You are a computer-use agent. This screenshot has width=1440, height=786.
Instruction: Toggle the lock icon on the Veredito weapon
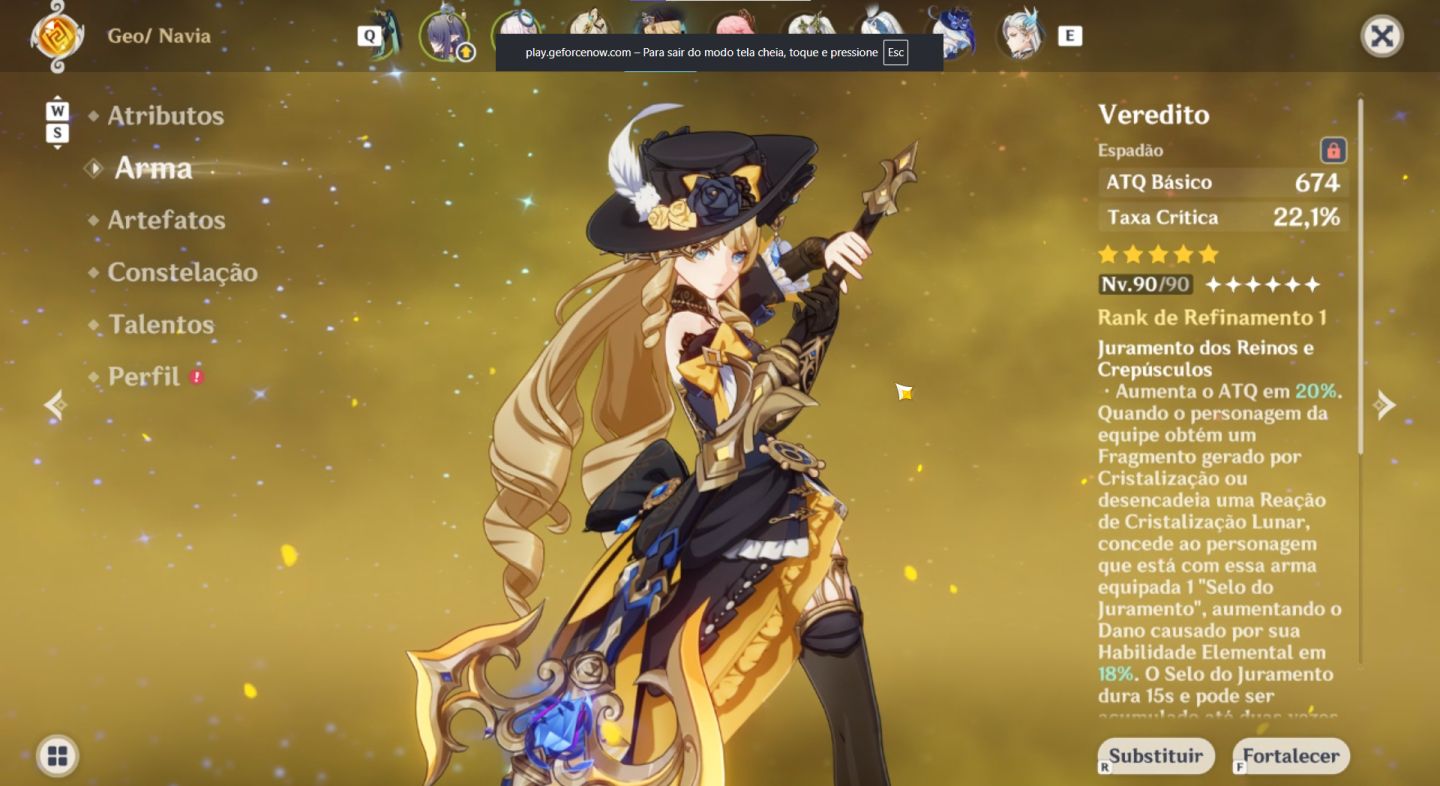tap(1333, 150)
